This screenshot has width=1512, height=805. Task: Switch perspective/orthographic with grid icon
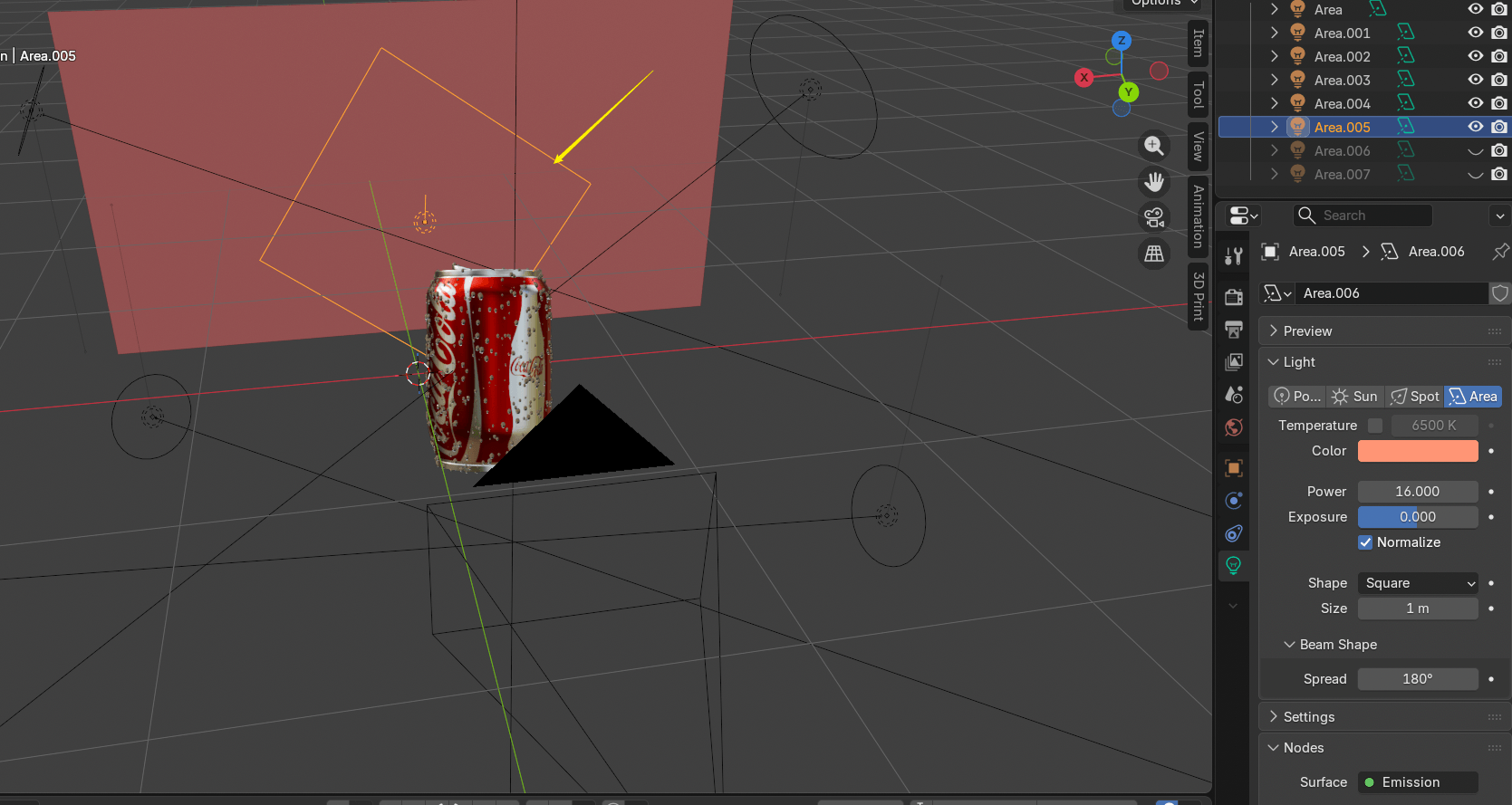tap(1154, 254)
